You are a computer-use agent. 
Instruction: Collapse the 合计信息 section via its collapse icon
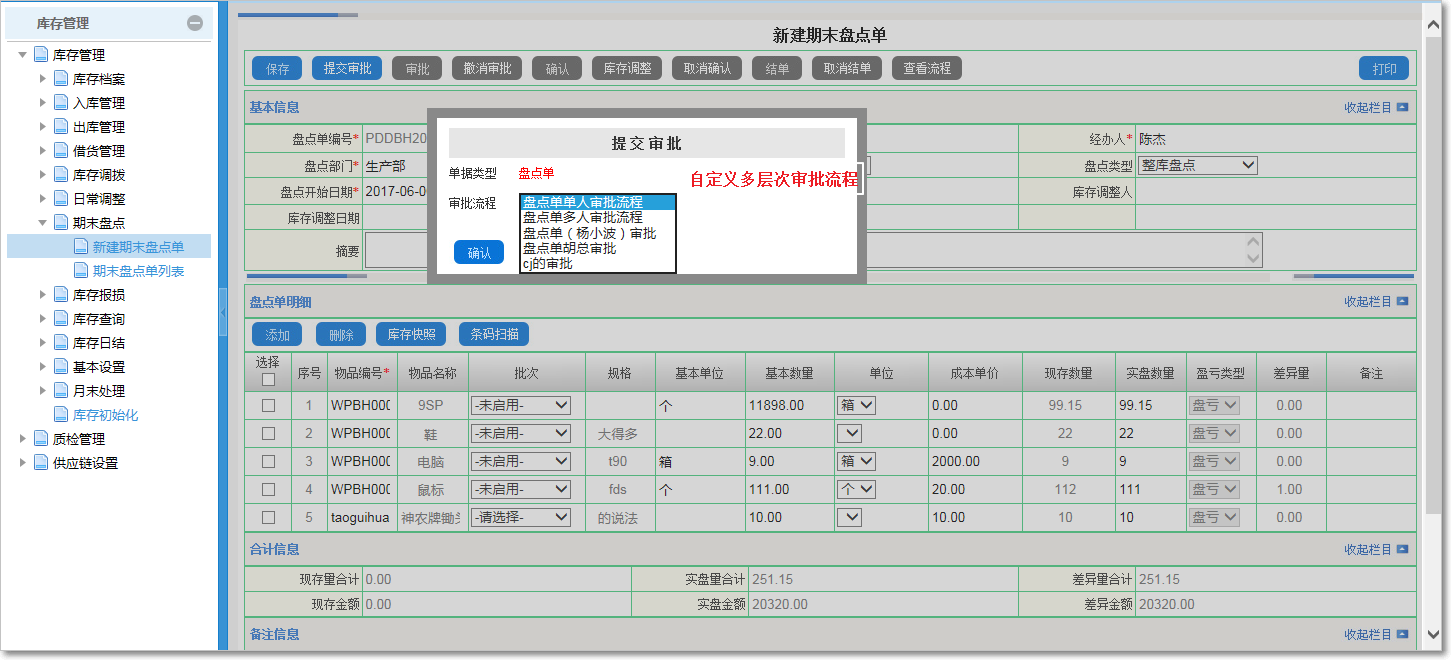click(x=1401, y=551)
